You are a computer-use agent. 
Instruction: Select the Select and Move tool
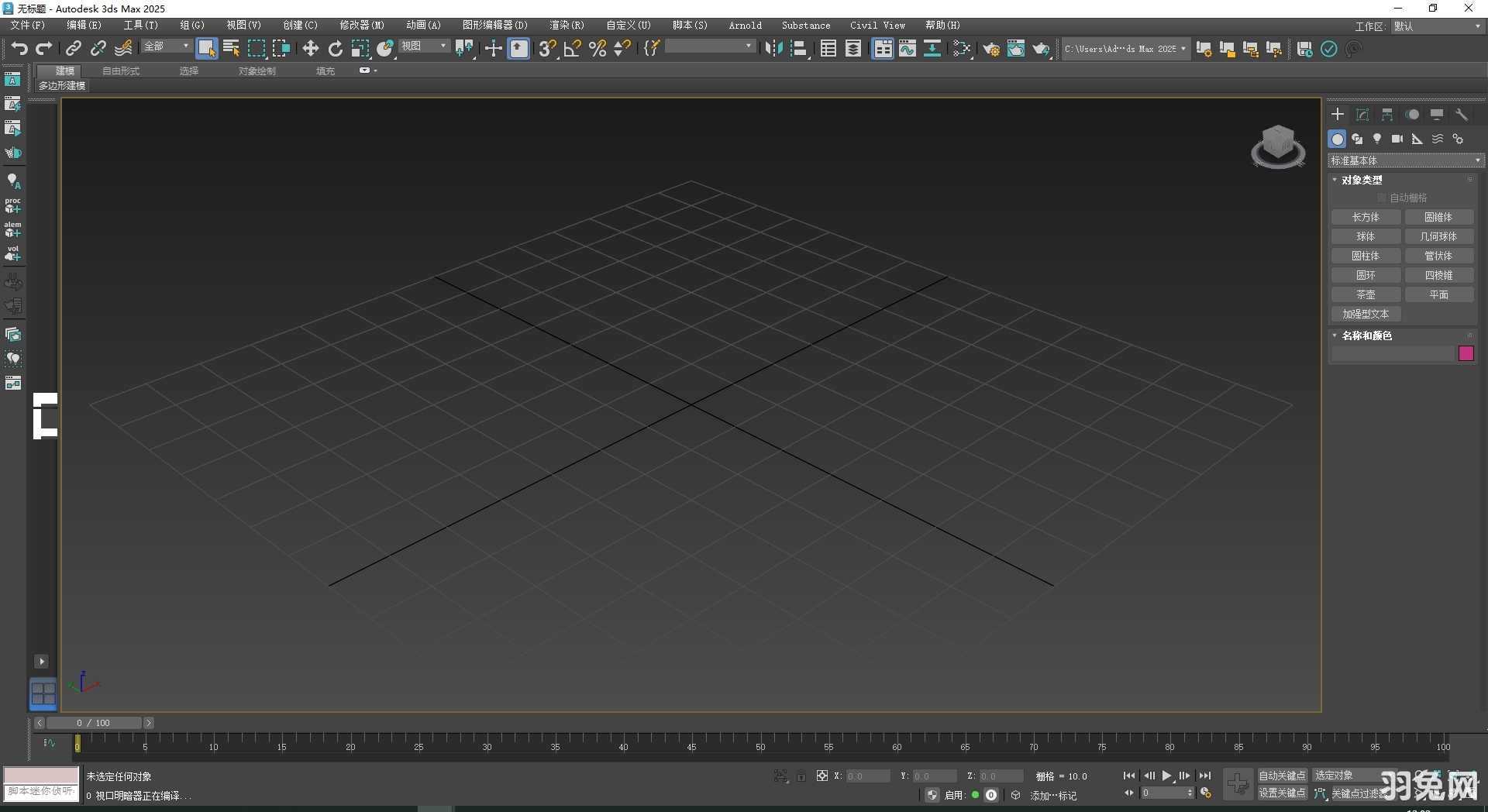pyautogui.click(x=310, y=49)
